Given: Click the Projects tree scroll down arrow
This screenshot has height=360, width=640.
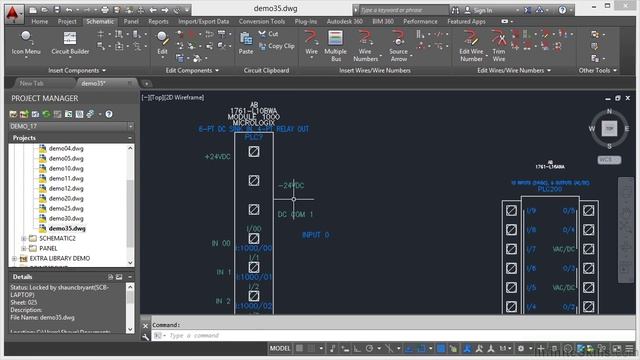Looking at the screenshot, I should [x=130, y=263].
